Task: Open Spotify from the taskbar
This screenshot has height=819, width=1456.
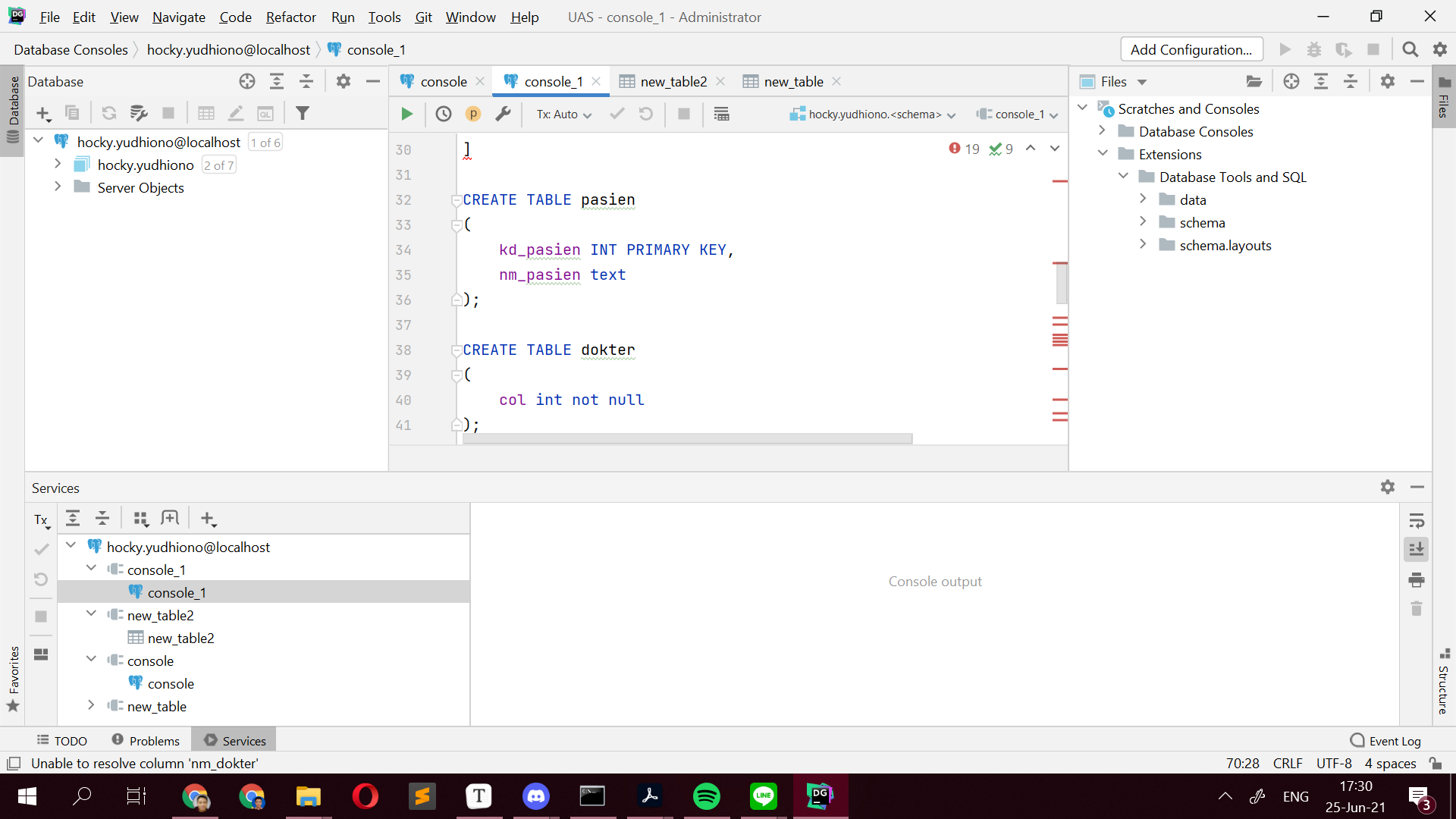Action: (x=706, y=796)
